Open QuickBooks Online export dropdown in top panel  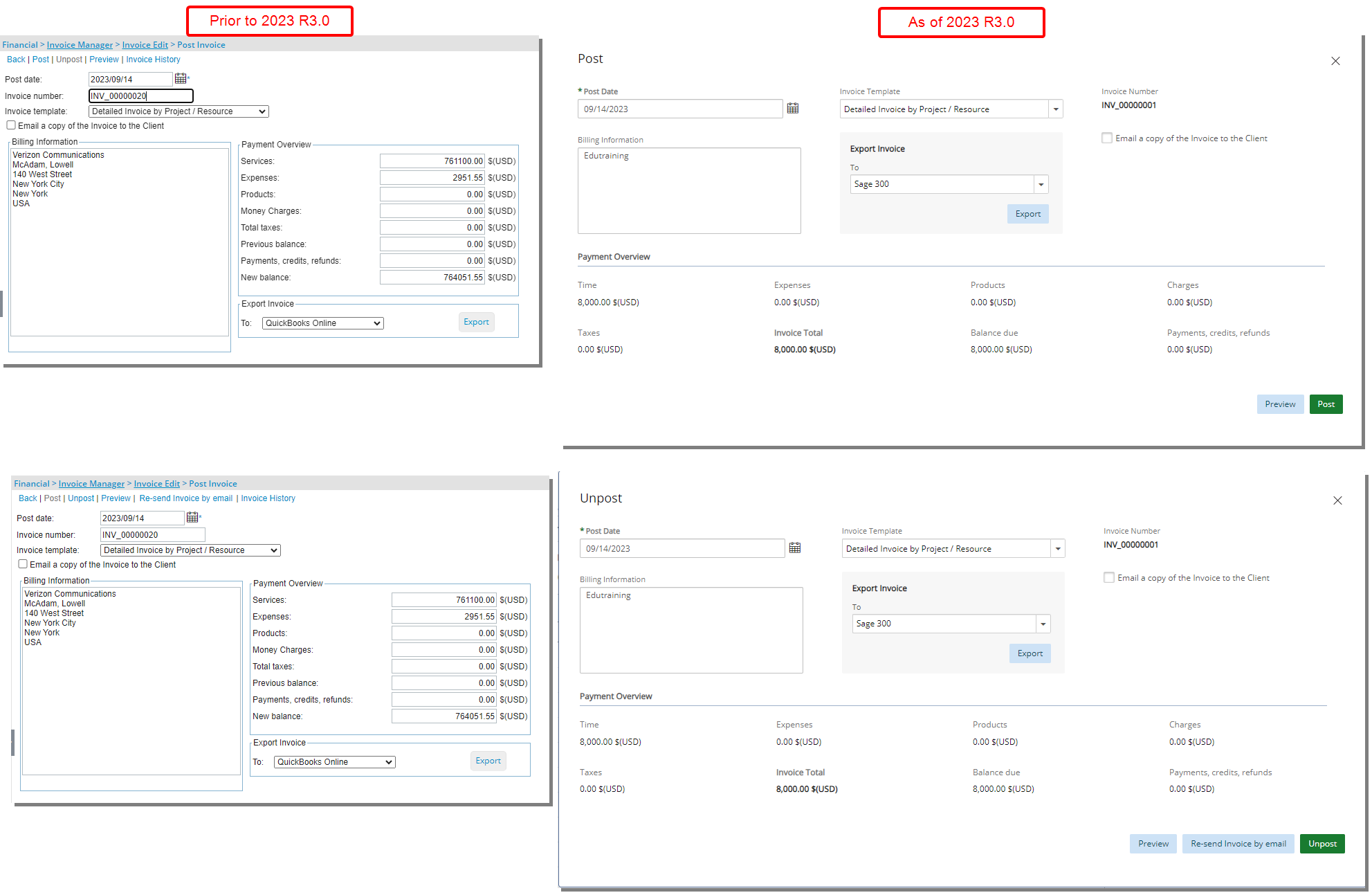click(322, 323)
